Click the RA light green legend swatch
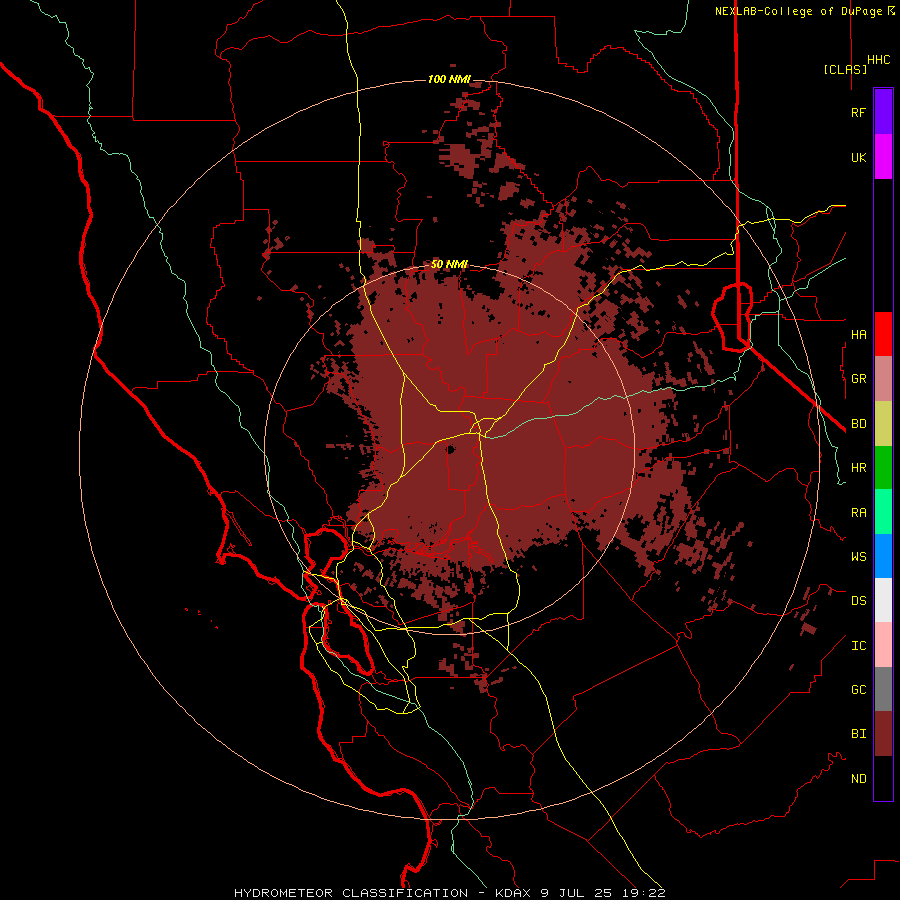Screen dimensions: 900x900 pos(883,512)
